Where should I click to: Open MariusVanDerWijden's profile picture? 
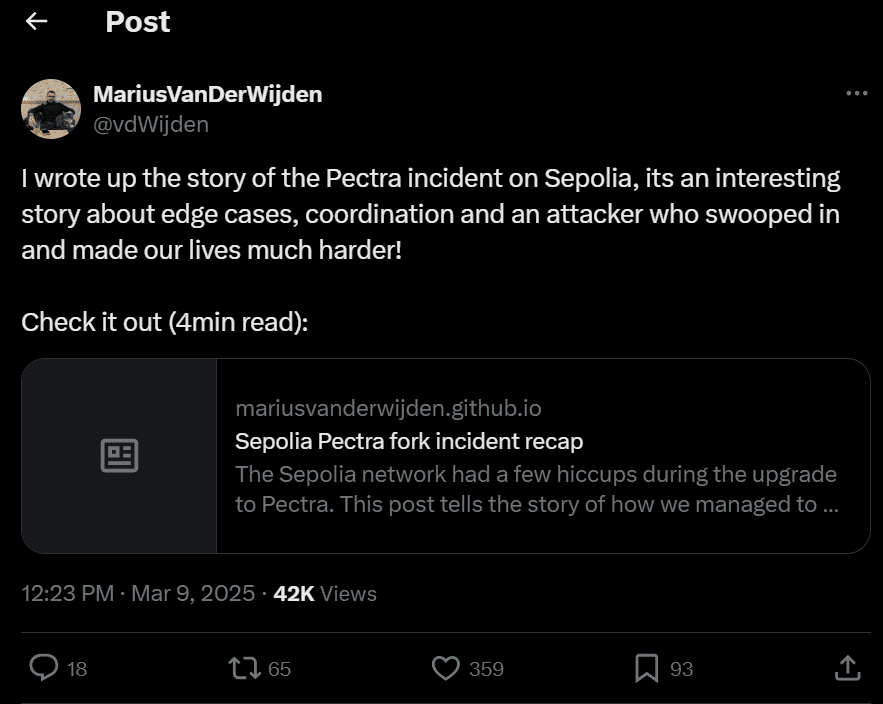tap(51, 109)
